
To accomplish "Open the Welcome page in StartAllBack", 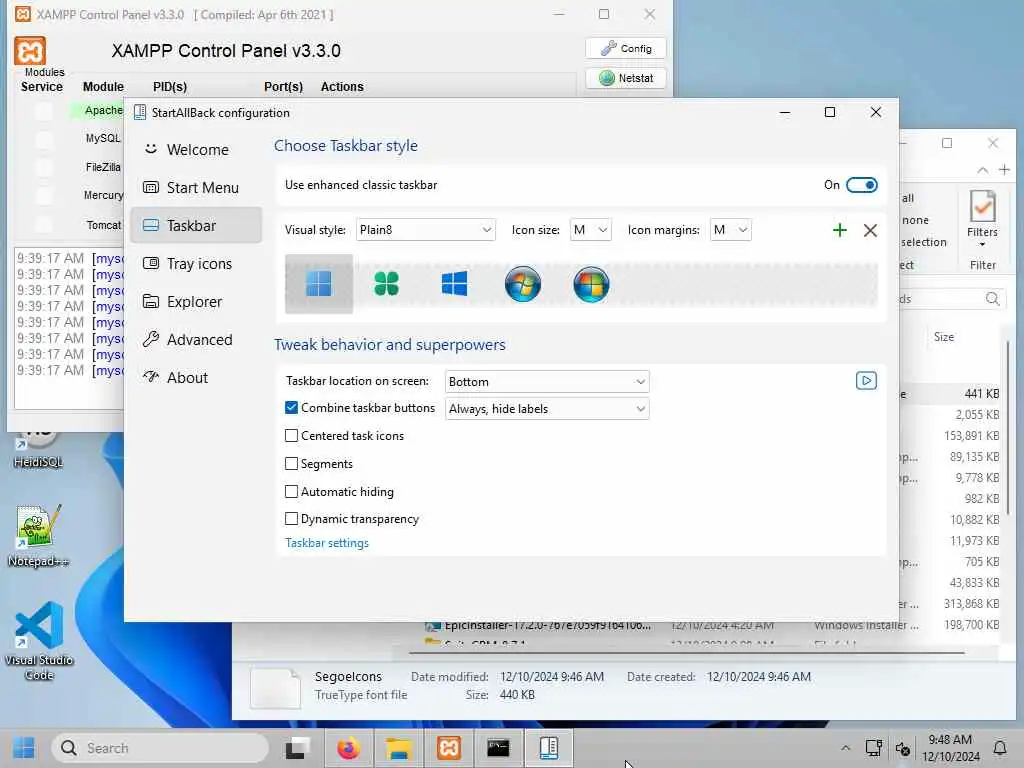I will [196, 150].
